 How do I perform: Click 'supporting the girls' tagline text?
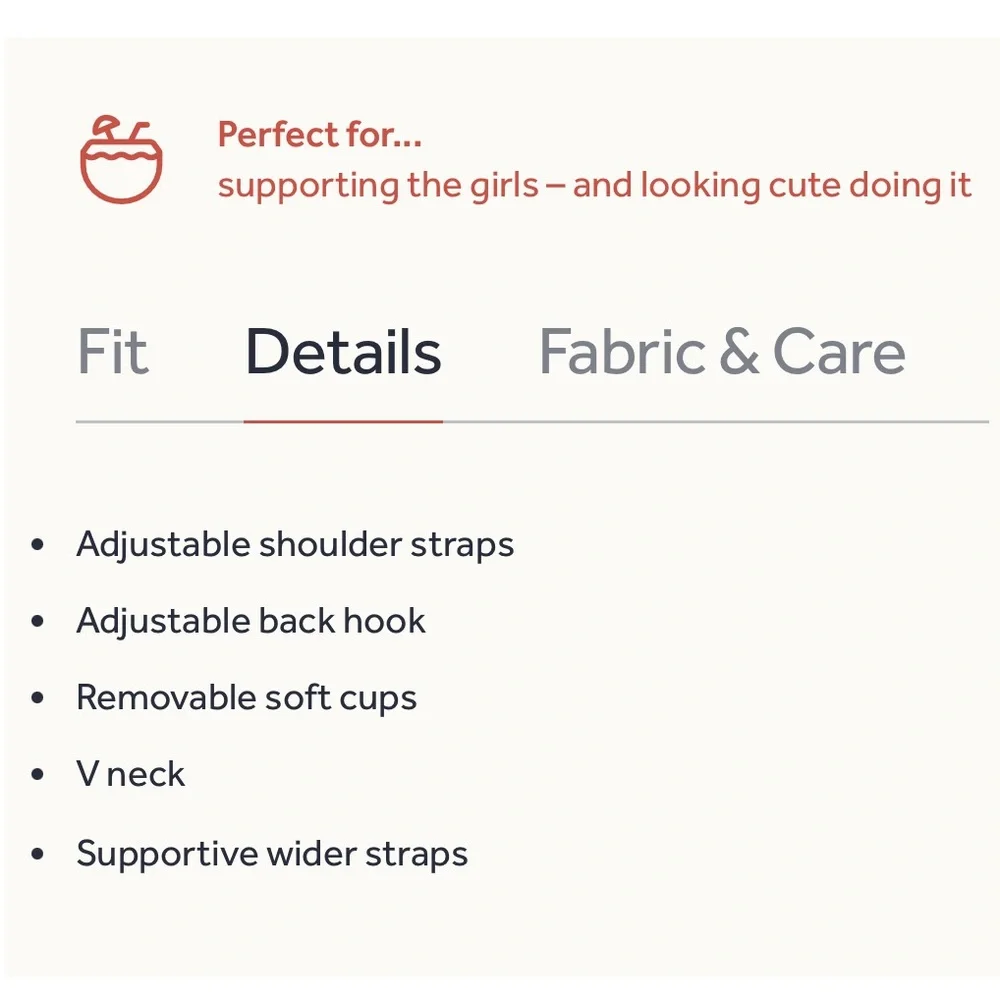point(378,186)
